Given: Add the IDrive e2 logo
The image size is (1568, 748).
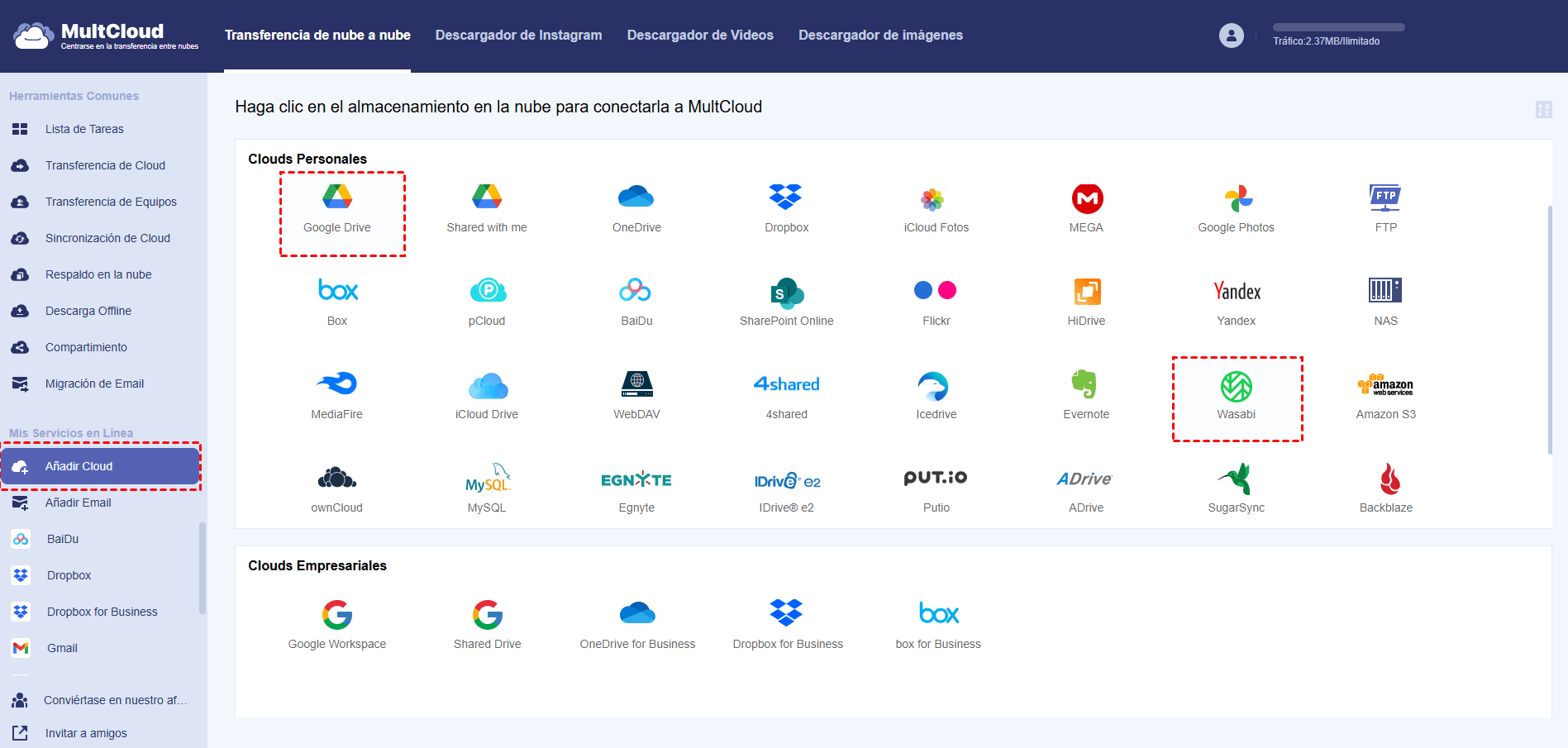Looking at the screenshot, I should coord(787,480).
